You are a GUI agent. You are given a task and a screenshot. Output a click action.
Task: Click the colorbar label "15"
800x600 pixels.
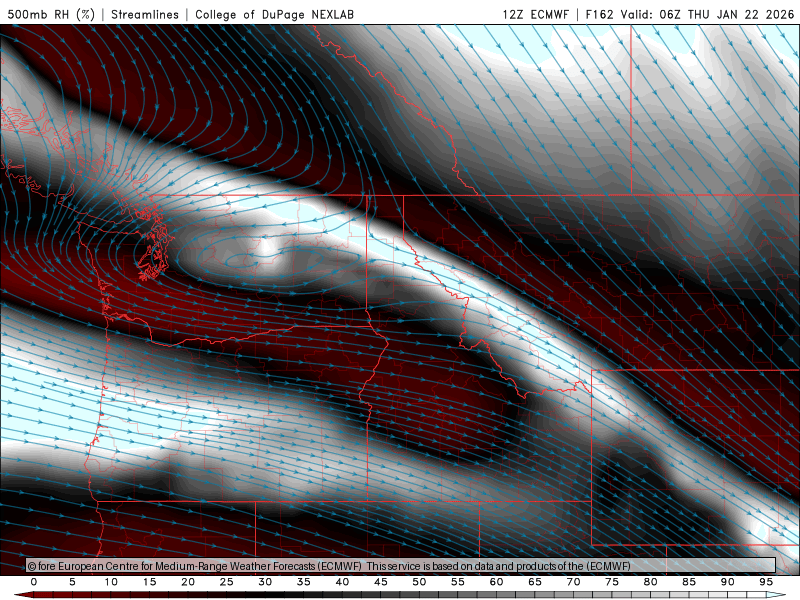click(149, 582)
